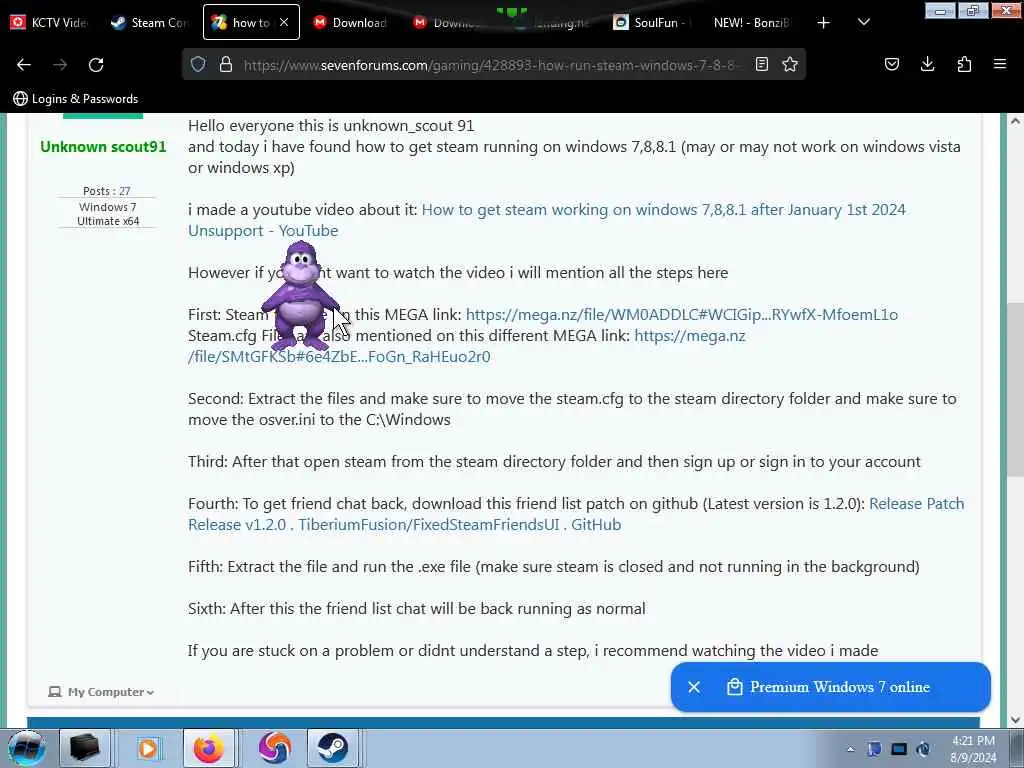The image size is (1024, 768).
Task: Open the Windows Start menu orb
Action: click(x=26, y=748)
